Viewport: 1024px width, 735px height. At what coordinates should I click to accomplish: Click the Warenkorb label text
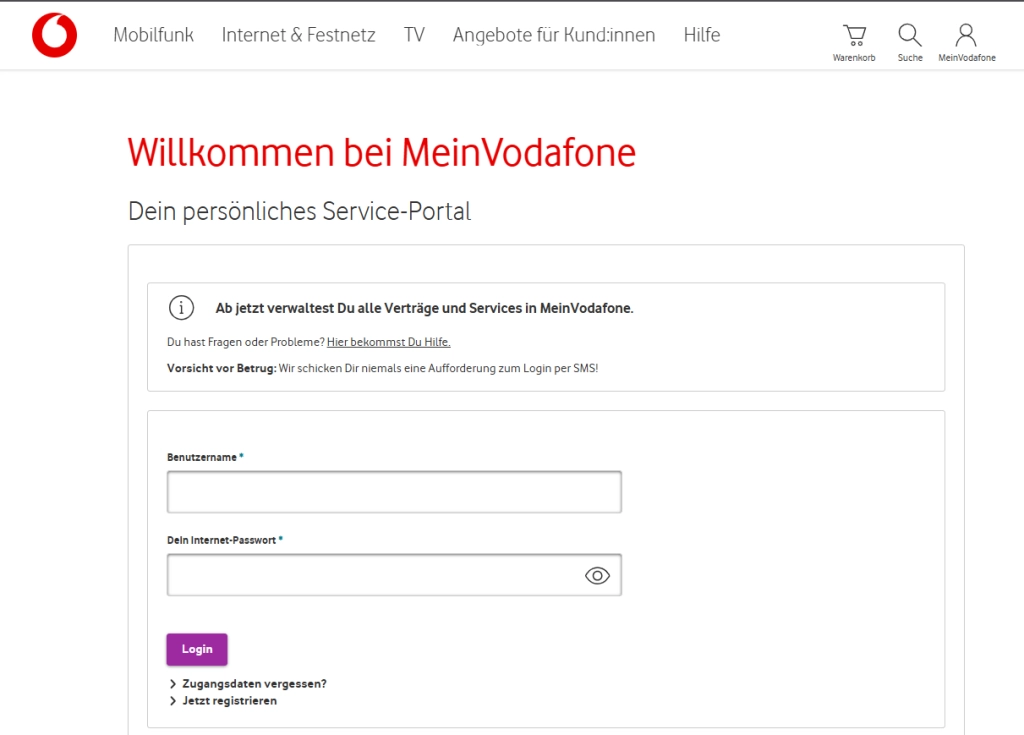(854, 58)
